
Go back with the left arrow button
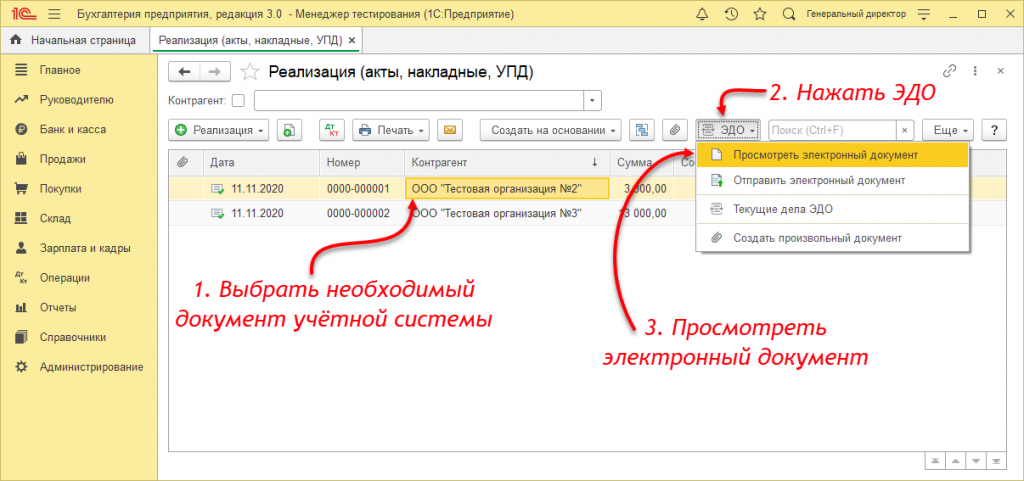pos(184,72)
